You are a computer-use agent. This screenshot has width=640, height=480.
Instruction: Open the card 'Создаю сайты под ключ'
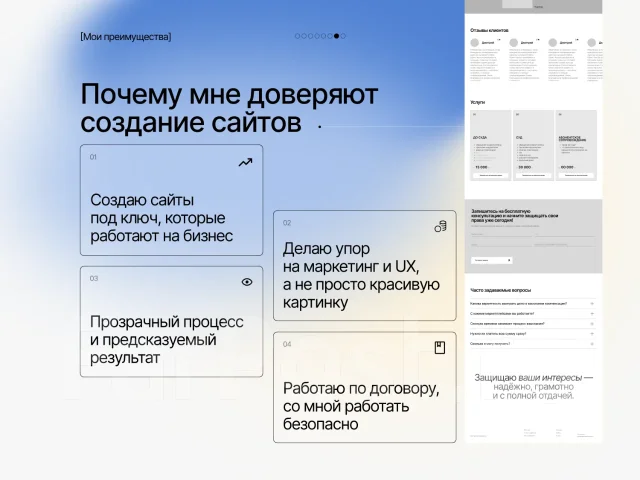click(171, 200)
